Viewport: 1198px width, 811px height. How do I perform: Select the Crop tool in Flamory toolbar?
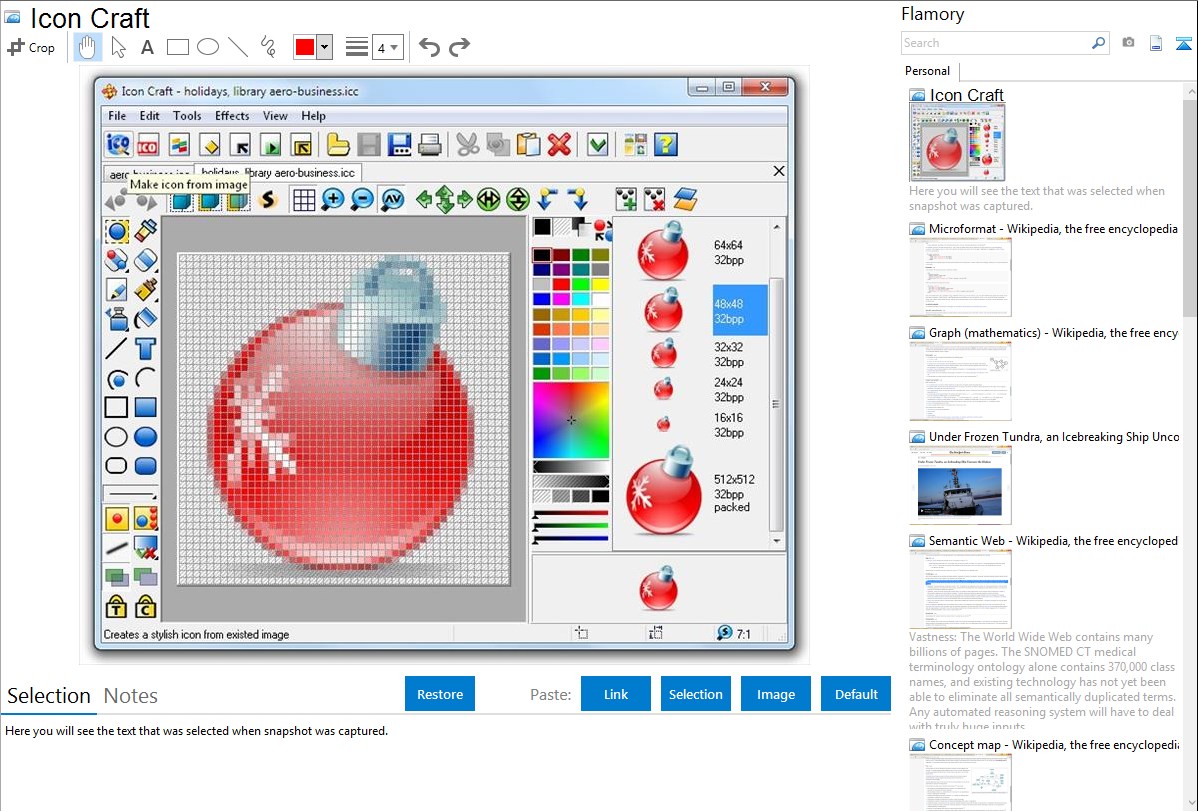(x=31, y=47)
